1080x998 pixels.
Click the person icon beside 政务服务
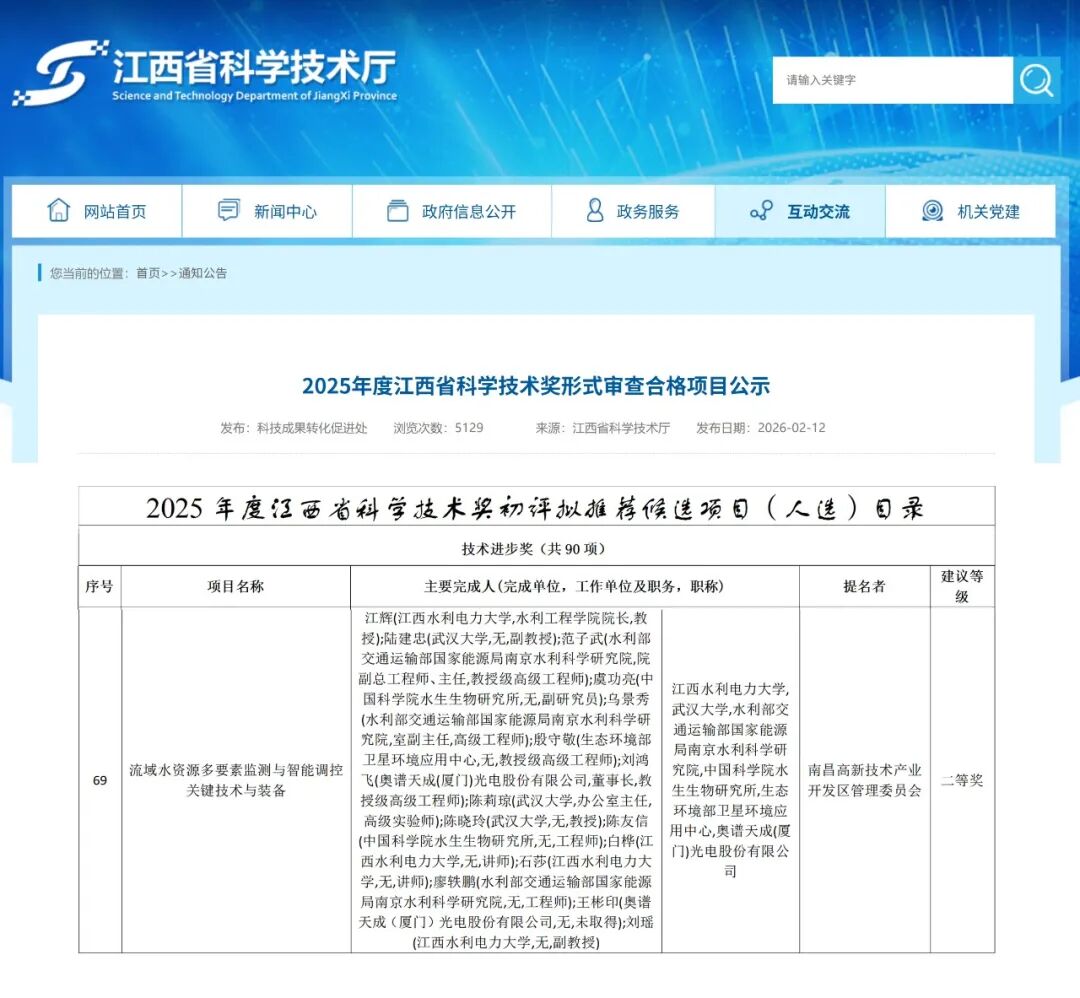(x=595, y=210)
